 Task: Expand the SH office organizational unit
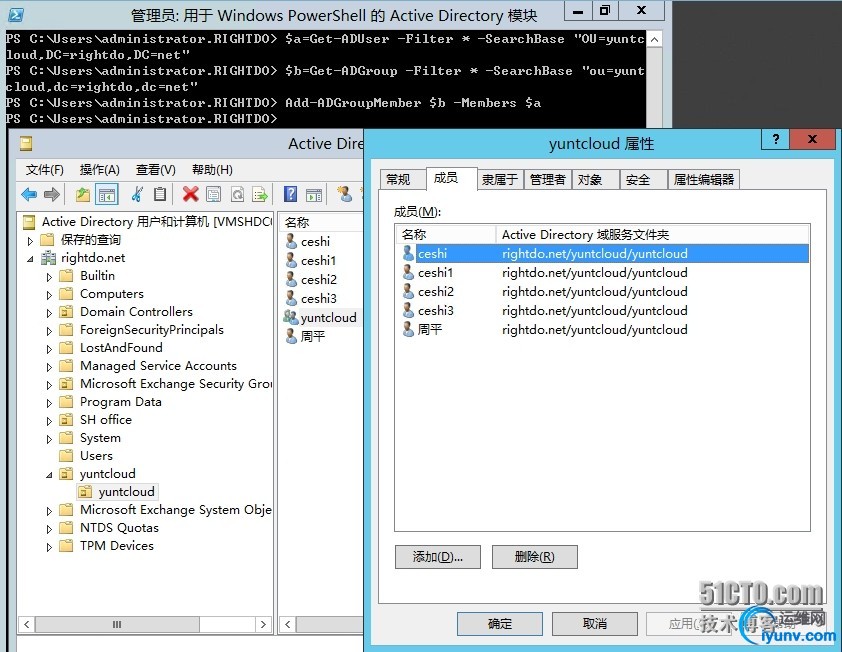(x=49, y=421)
